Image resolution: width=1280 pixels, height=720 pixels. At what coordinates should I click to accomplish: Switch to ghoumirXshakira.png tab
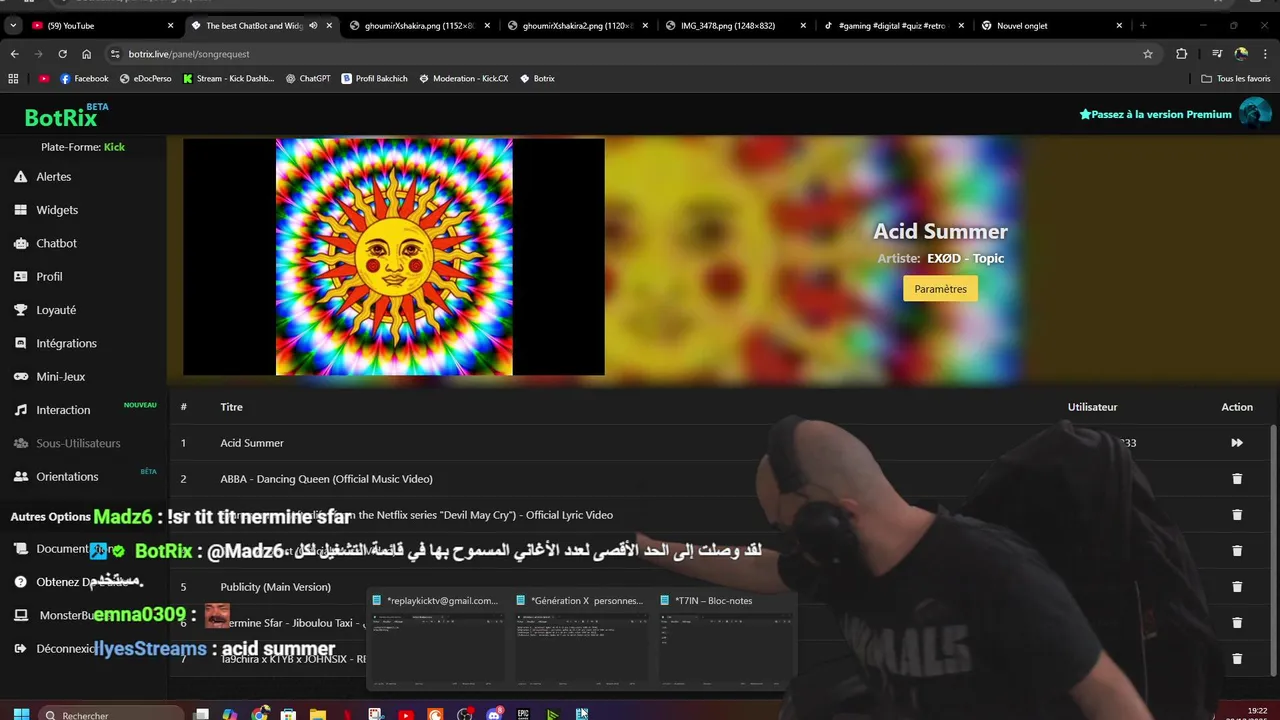click(420, 26)
